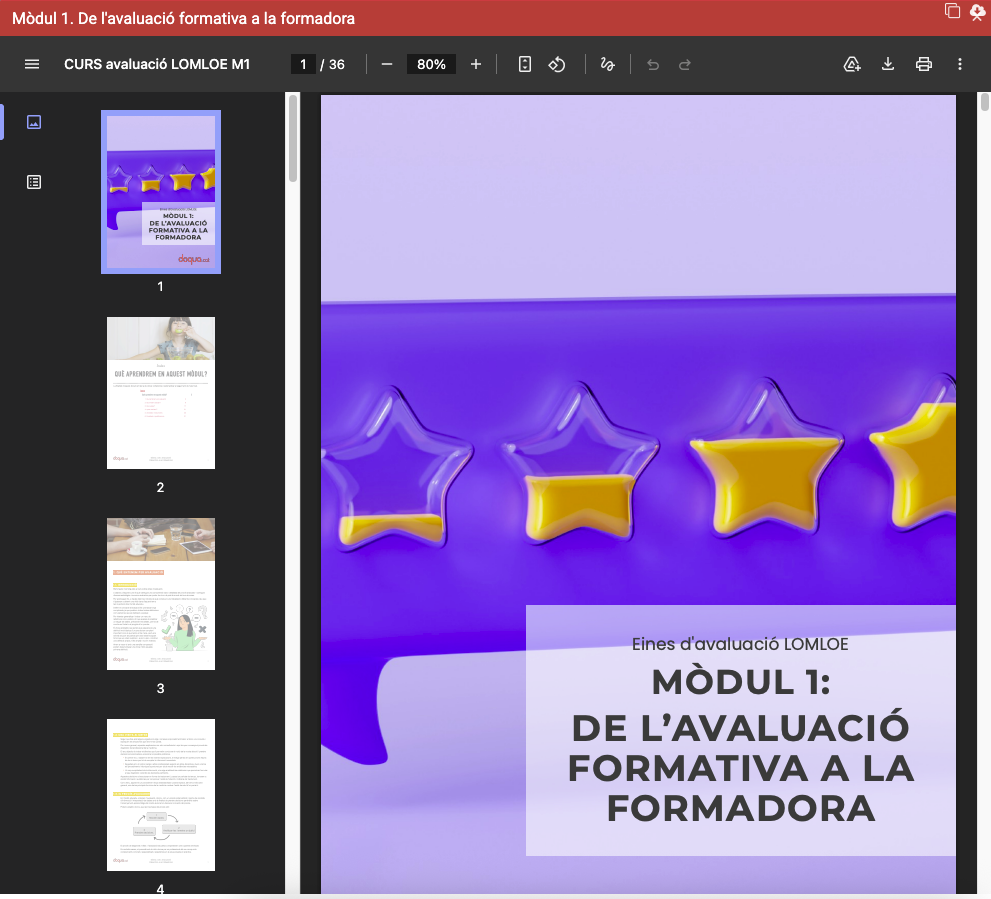
Task: Click the undo arrow in toolbar
Action: point(653,64)
